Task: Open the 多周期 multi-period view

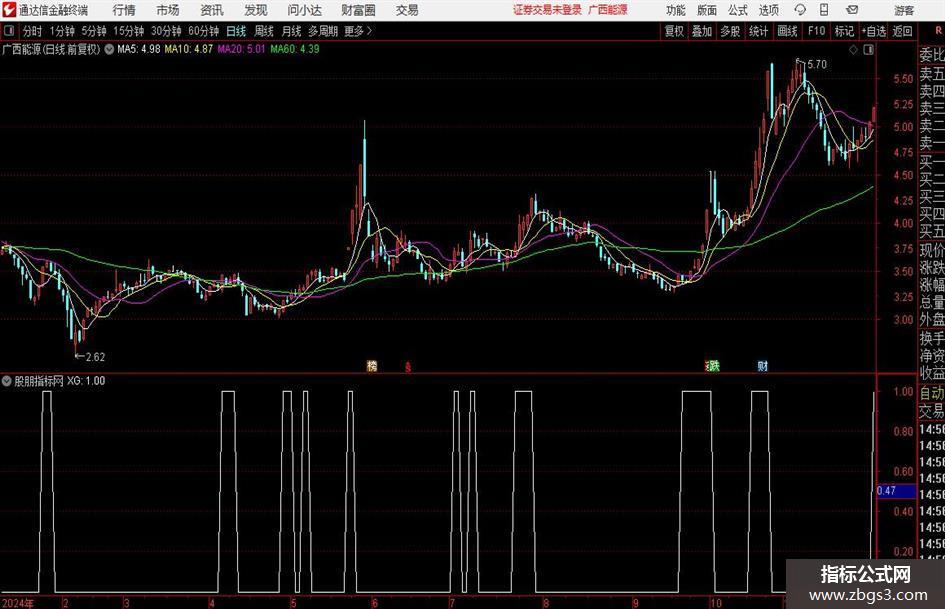Action: [323, 31]
